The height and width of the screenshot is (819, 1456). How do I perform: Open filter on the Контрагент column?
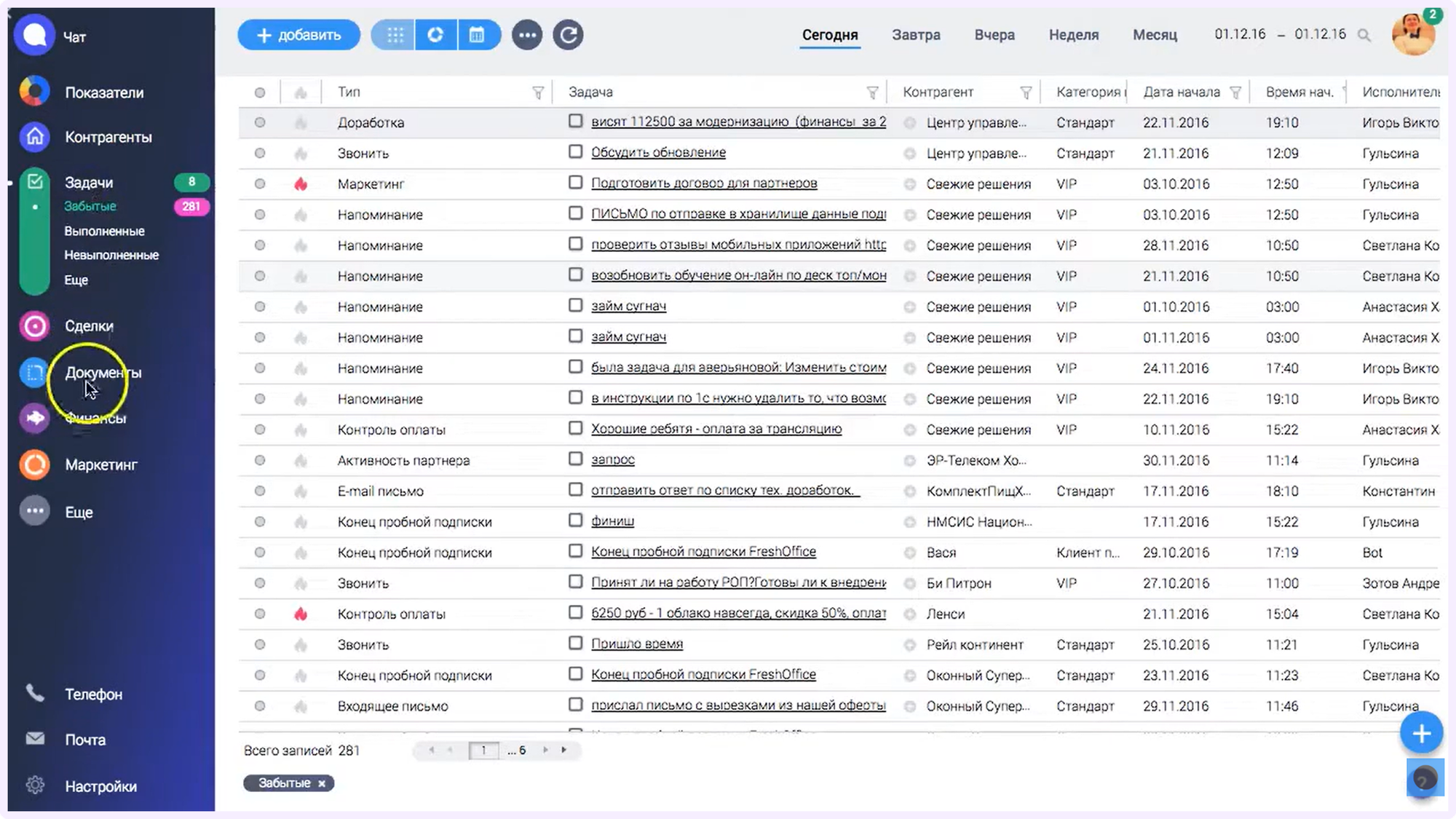click(x=1026, y=92)
